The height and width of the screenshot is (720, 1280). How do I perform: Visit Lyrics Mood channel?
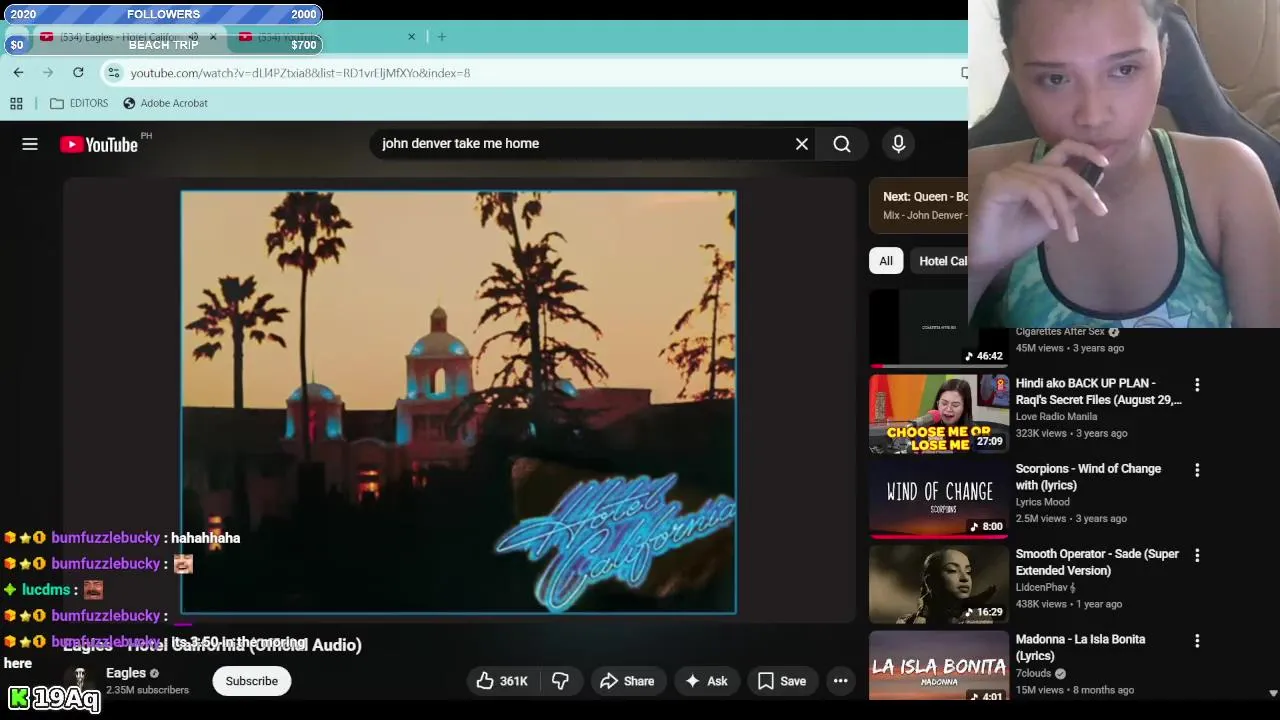1042,502
